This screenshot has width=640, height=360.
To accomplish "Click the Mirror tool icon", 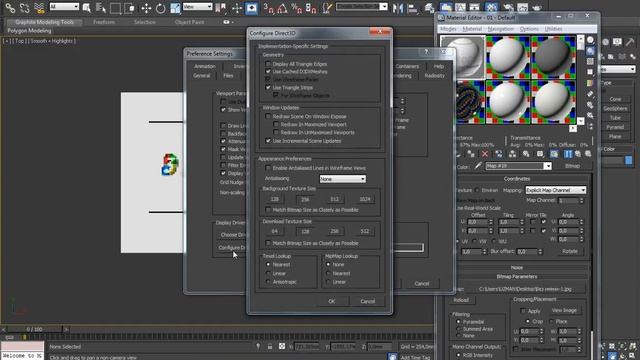I will [398, 8].
